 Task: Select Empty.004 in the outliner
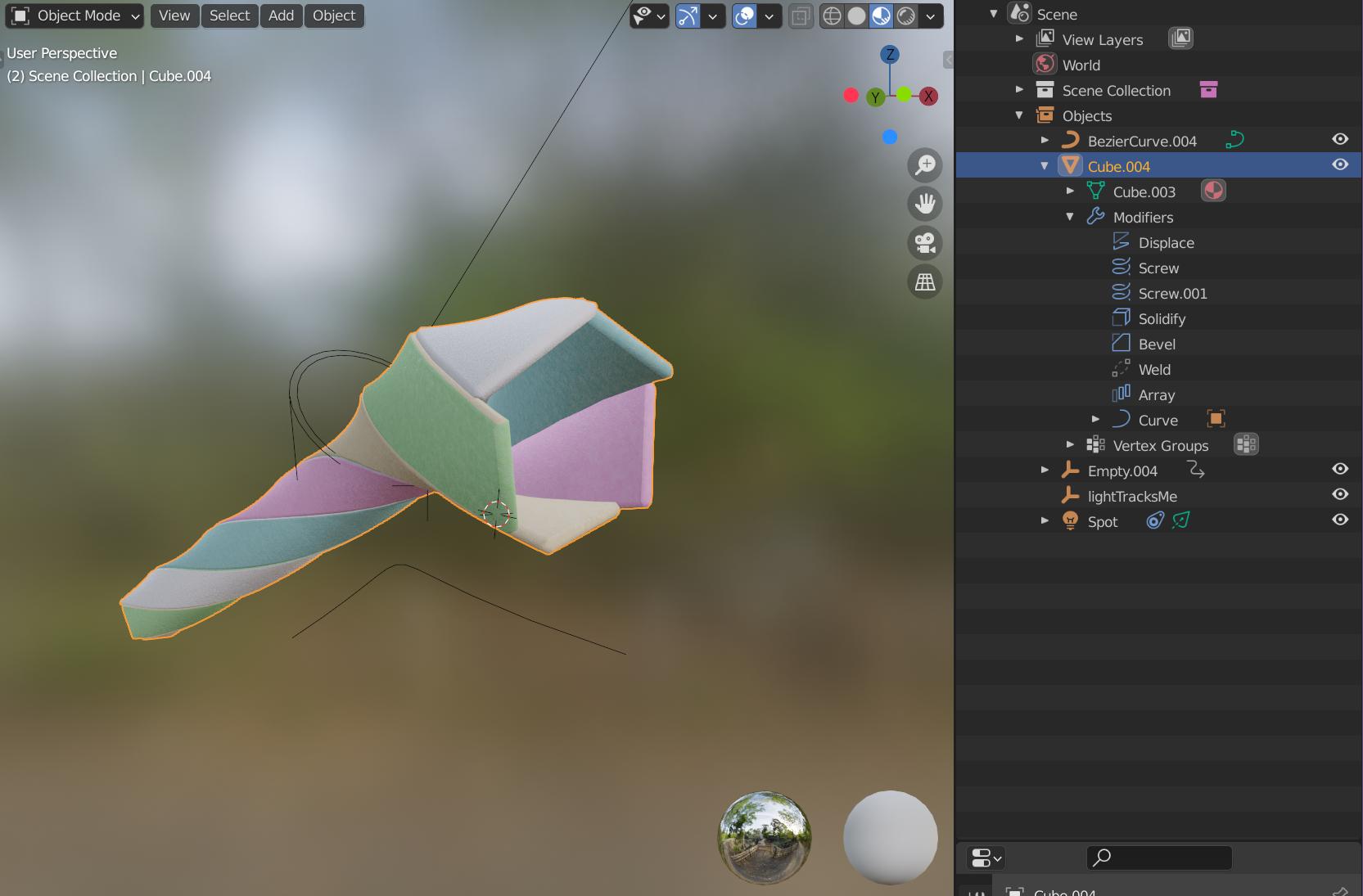1122,471
